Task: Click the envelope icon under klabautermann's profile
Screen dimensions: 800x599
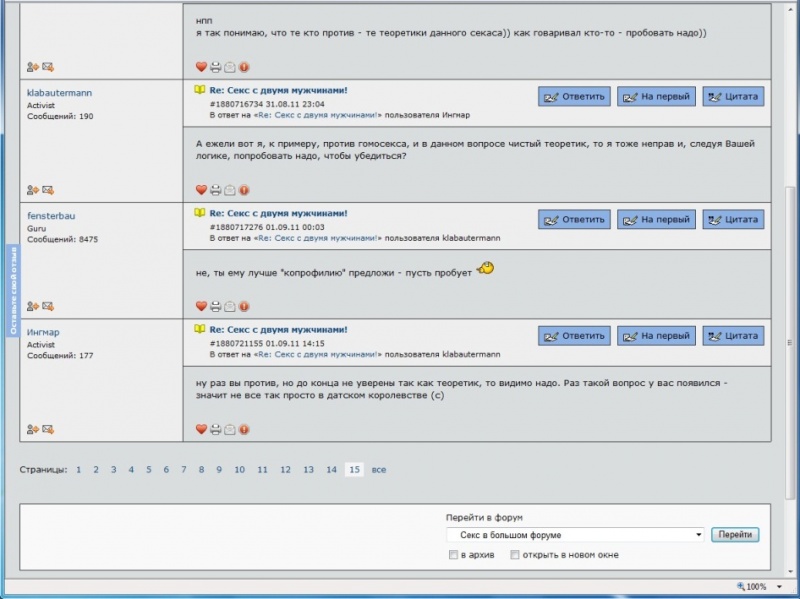Action: tap(47, 190)
